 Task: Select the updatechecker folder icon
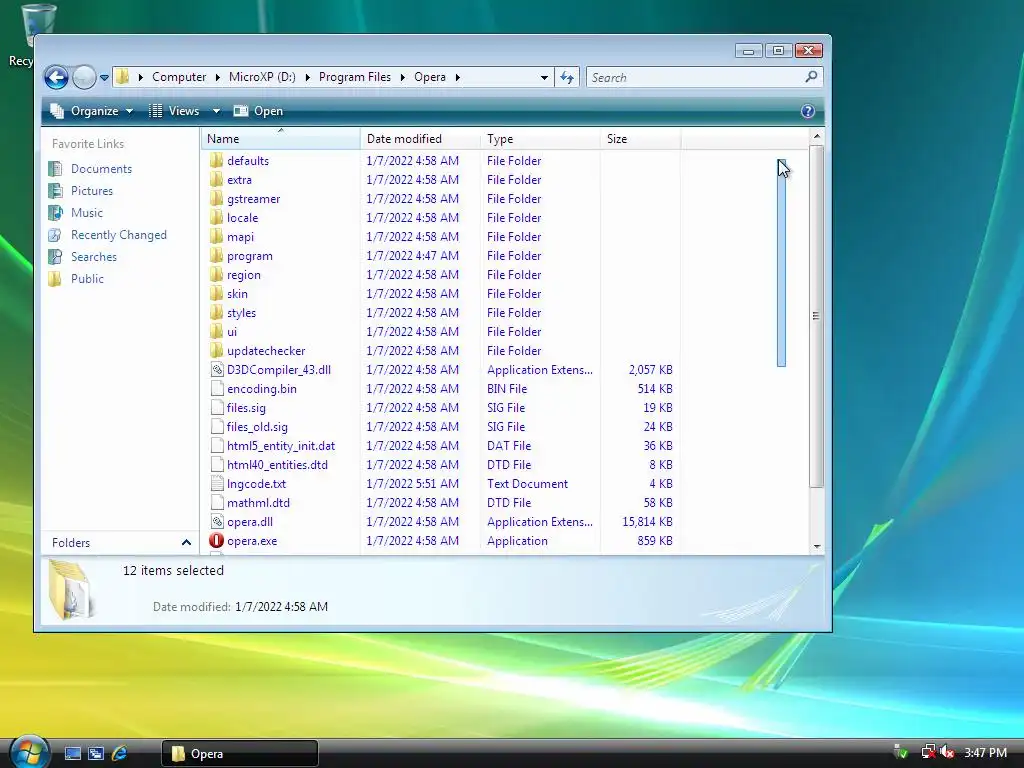217,351
